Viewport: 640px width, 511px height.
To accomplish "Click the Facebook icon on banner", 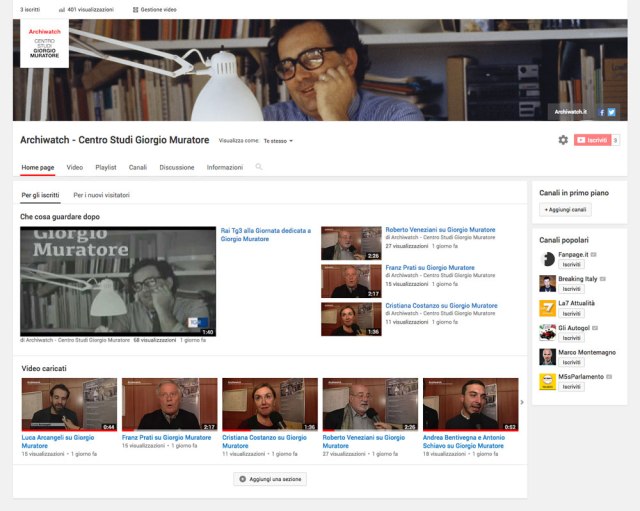I will tap(601, 112).
